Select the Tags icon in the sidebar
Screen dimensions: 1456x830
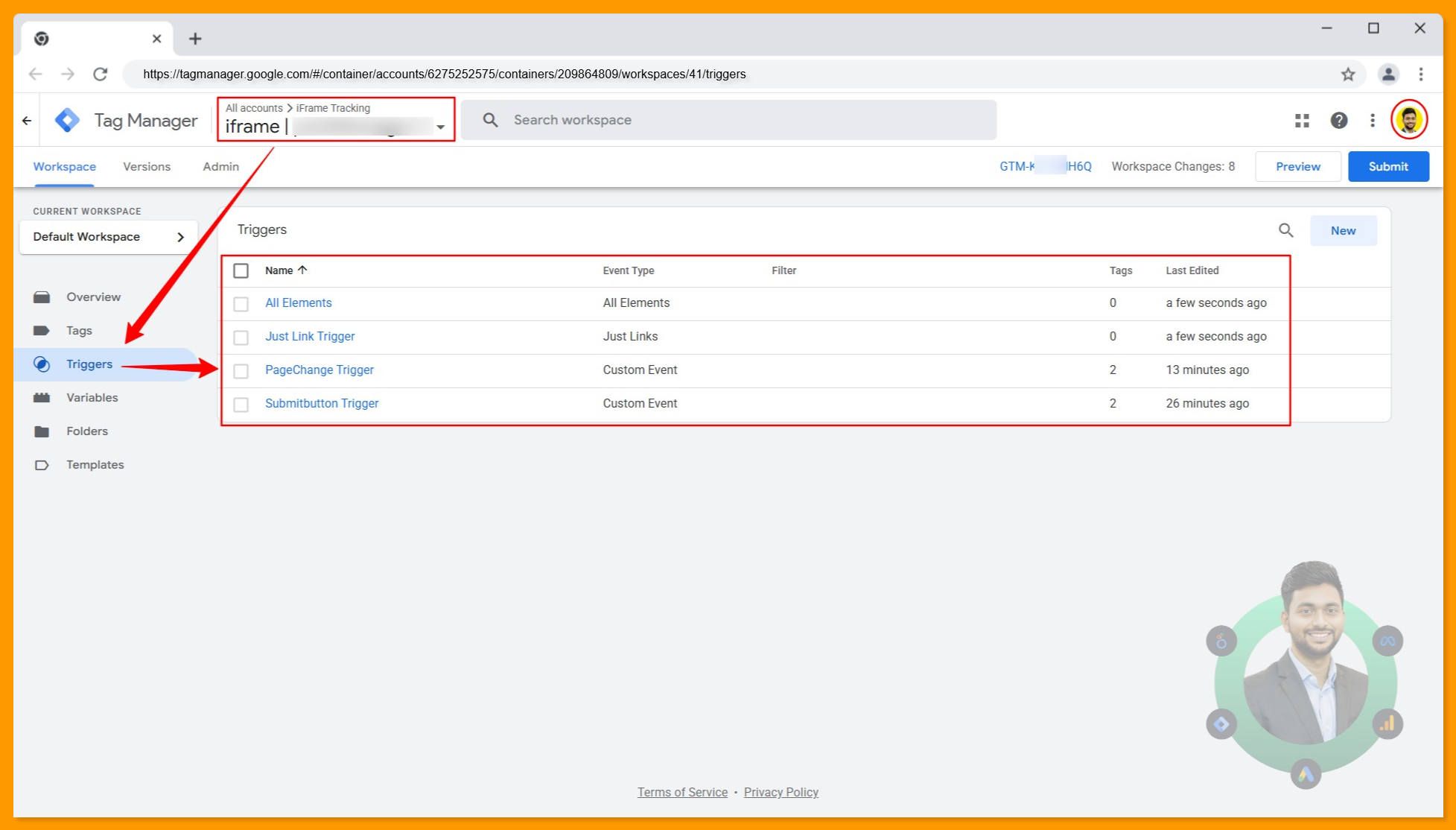pyautogui.click(x=42, y=330)
